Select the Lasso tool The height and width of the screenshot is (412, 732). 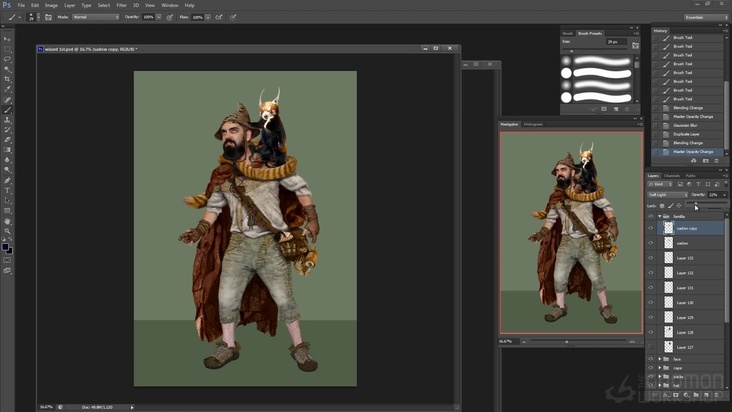pos(7,59)
